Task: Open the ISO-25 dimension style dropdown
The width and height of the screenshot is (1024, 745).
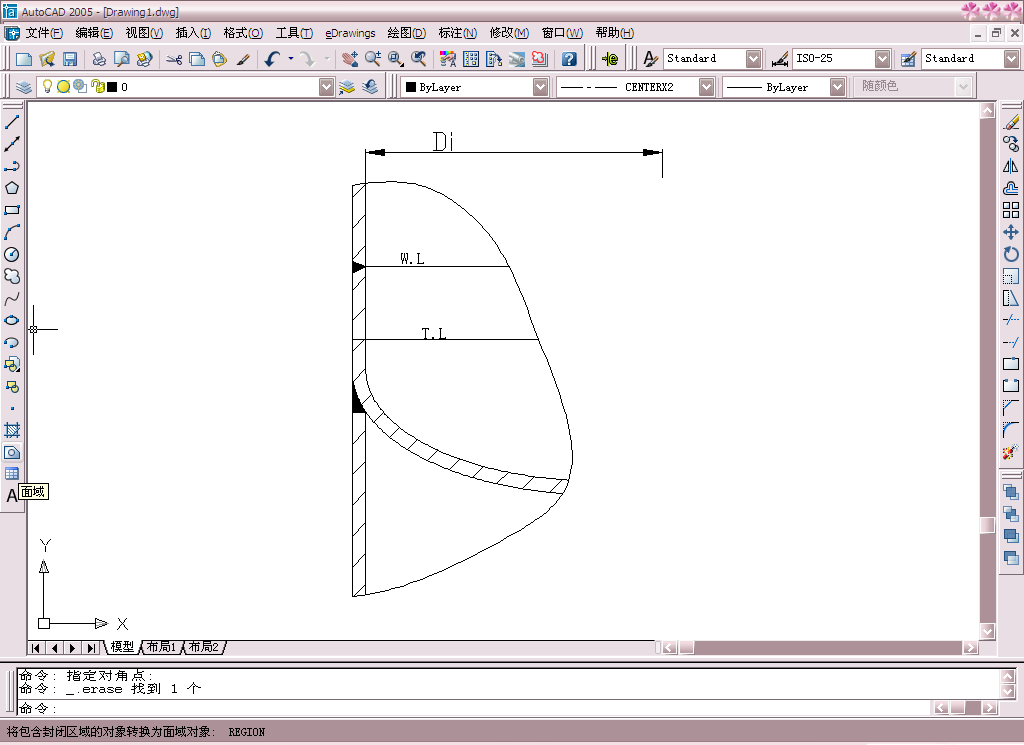Action: point(882,59)
